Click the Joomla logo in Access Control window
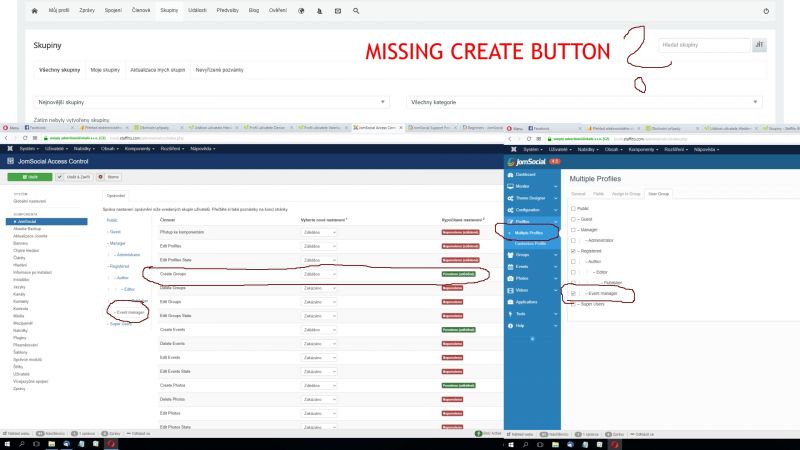Image resolution: width=800 pixels, height=450 pixels. [x=10, y=148]
